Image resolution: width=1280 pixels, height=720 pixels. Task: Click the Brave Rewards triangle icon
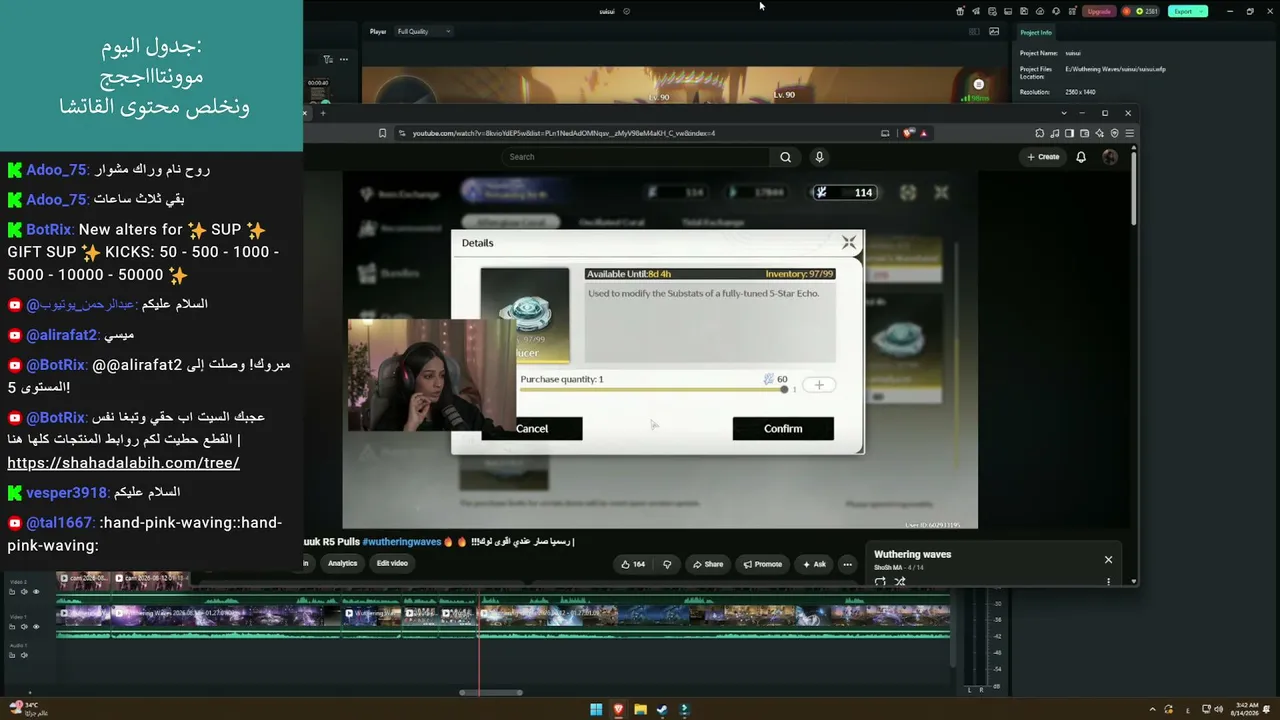923,133
